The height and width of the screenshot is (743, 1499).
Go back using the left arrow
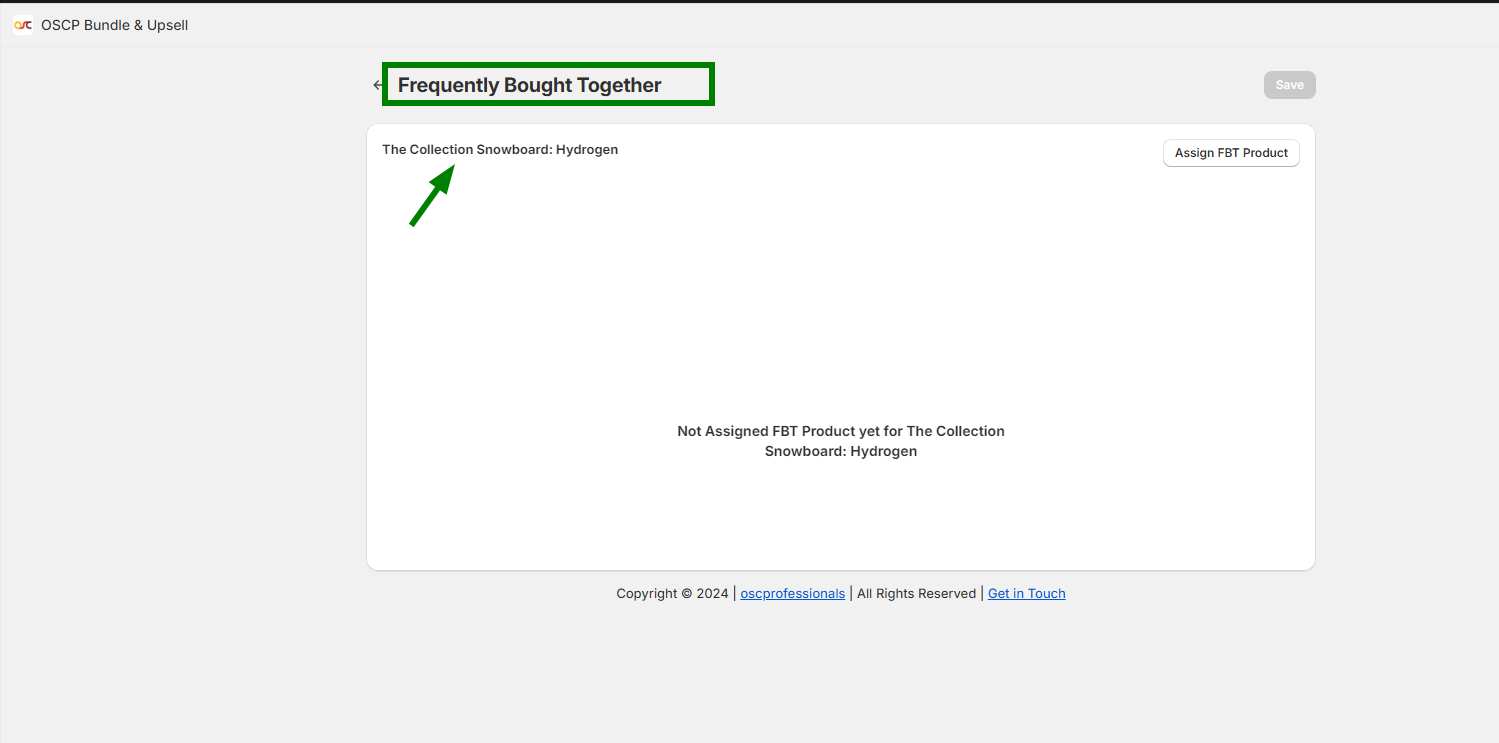coord(376,85)
